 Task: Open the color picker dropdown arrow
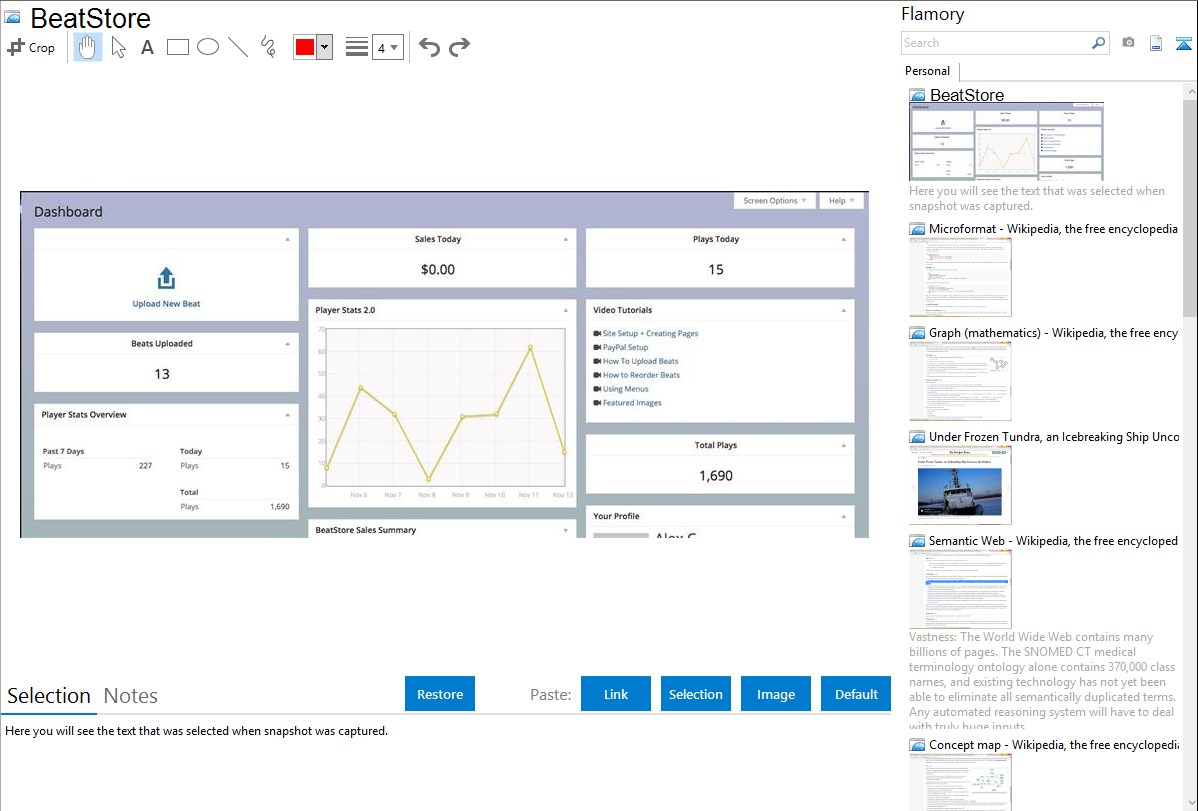coord(324,47)
